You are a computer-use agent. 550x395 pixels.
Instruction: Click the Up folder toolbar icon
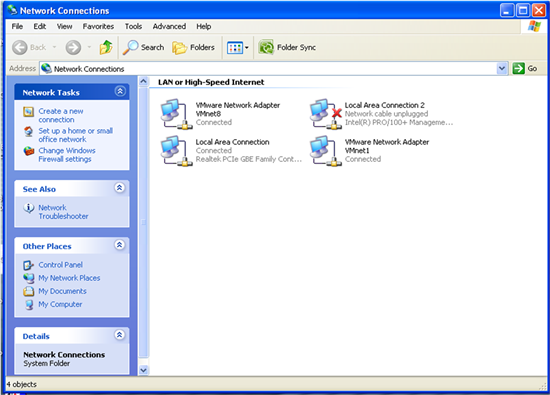[106, 47]
